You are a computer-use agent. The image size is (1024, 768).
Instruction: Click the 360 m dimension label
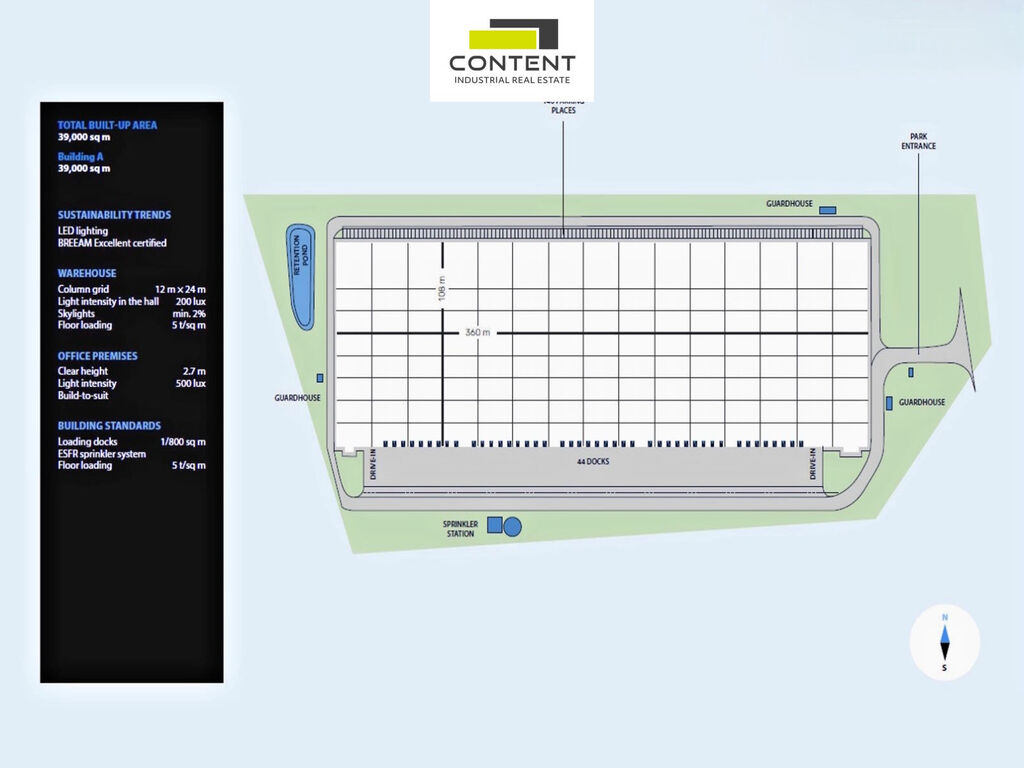tap(478, 333)
